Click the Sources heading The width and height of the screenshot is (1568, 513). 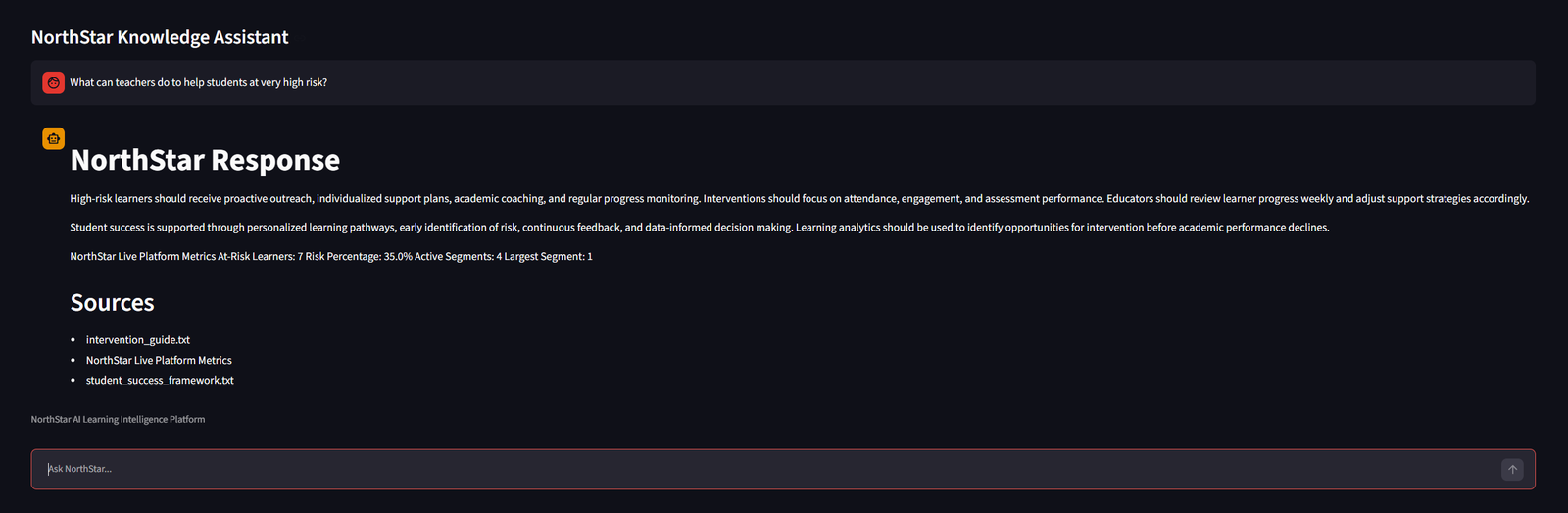(x=113, y=303)
